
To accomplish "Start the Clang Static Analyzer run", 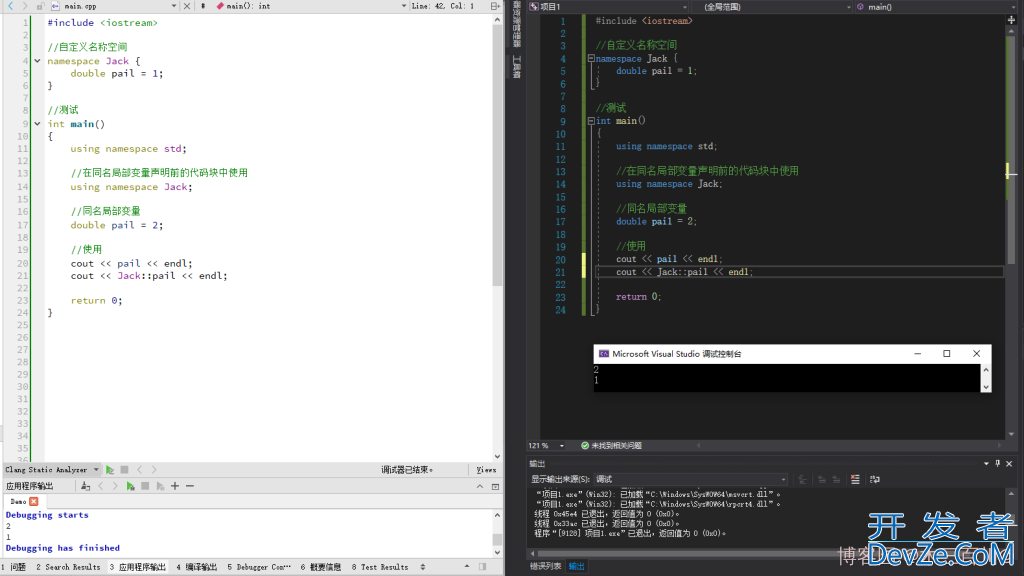I will point(110,470).
